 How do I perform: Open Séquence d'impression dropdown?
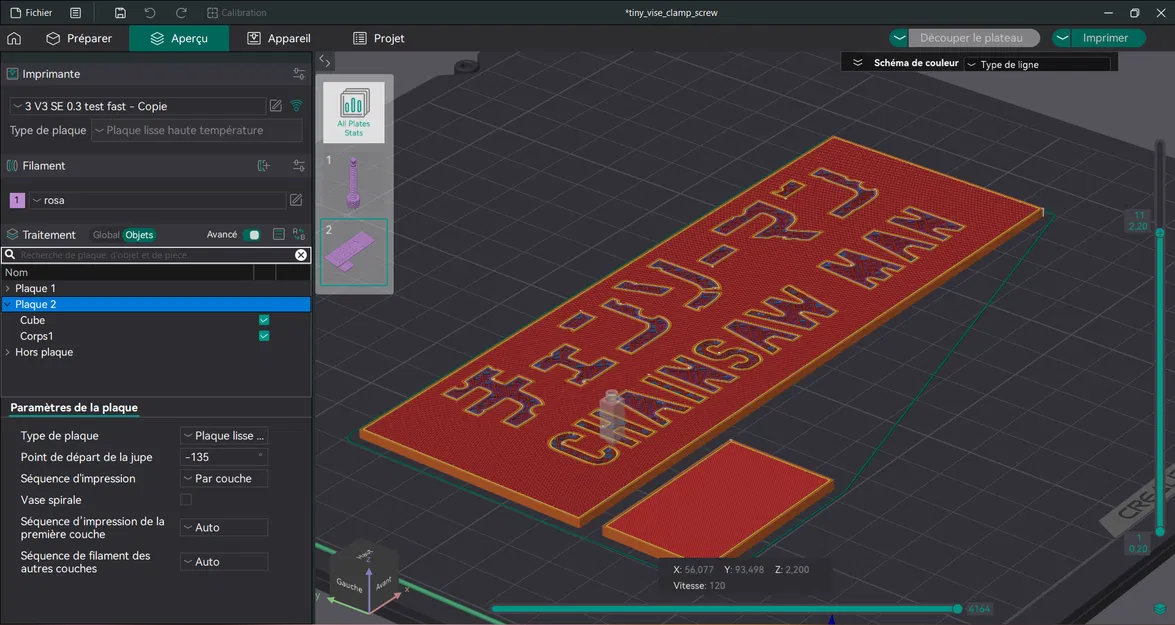(x=224, y=478)
